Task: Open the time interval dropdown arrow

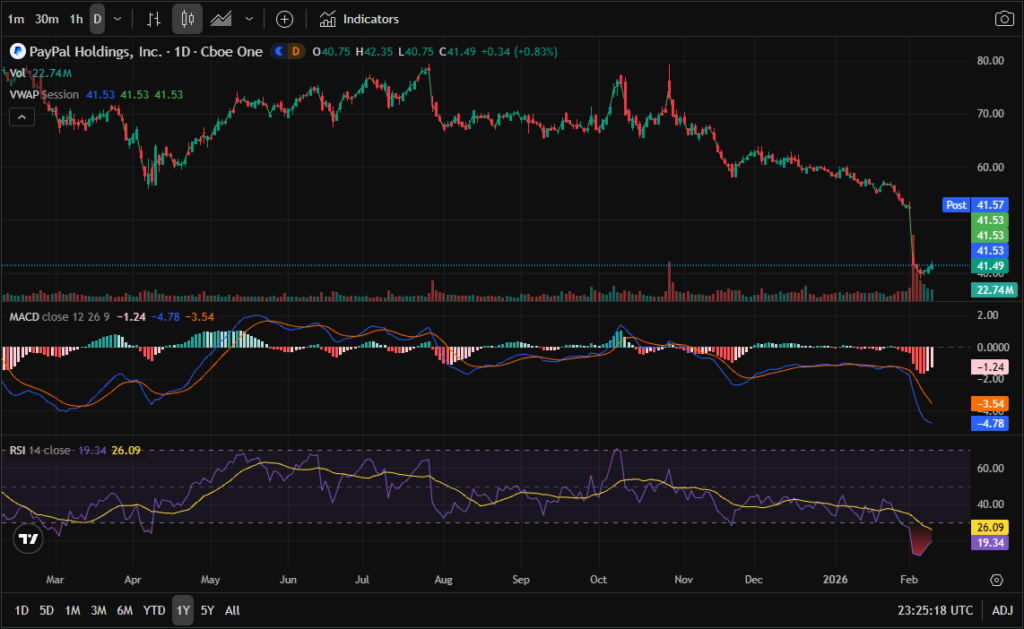Action: (x=119, y=19)
